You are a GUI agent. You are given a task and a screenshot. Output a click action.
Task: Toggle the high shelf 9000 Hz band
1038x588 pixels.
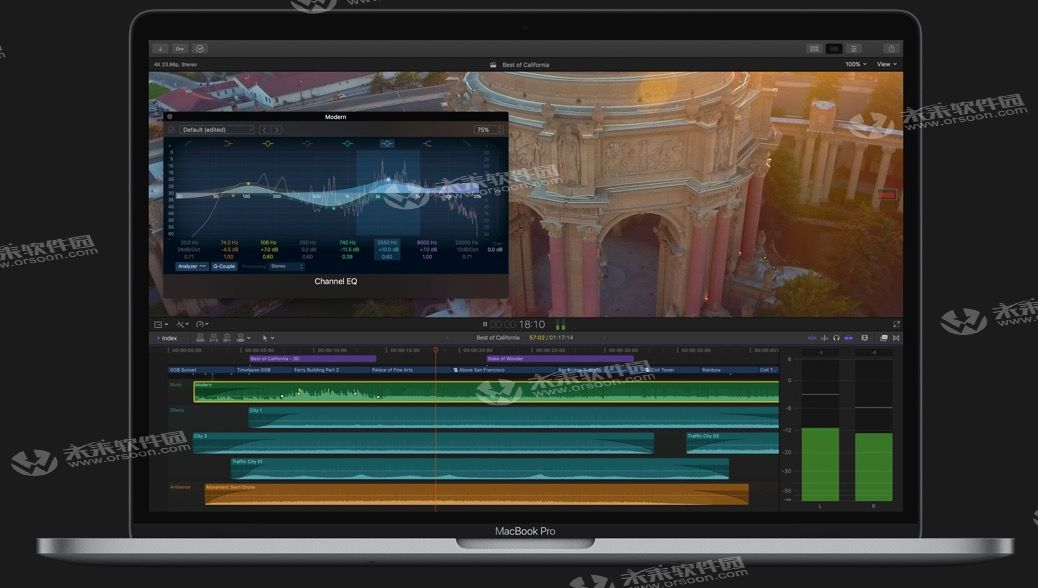(427, 144)
